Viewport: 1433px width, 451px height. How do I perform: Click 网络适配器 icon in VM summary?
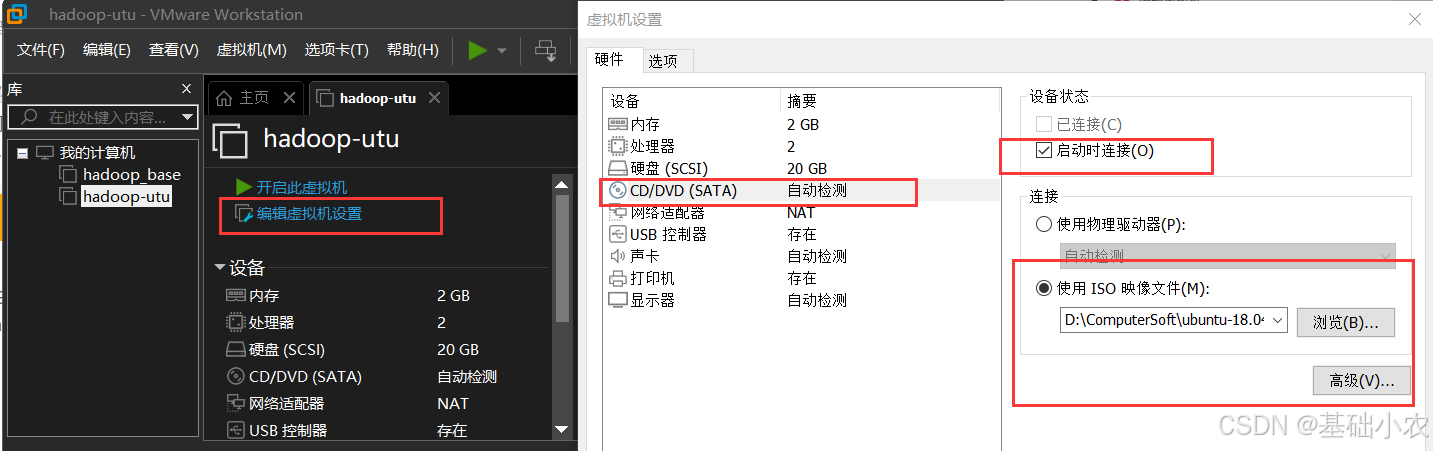[236, 404]
